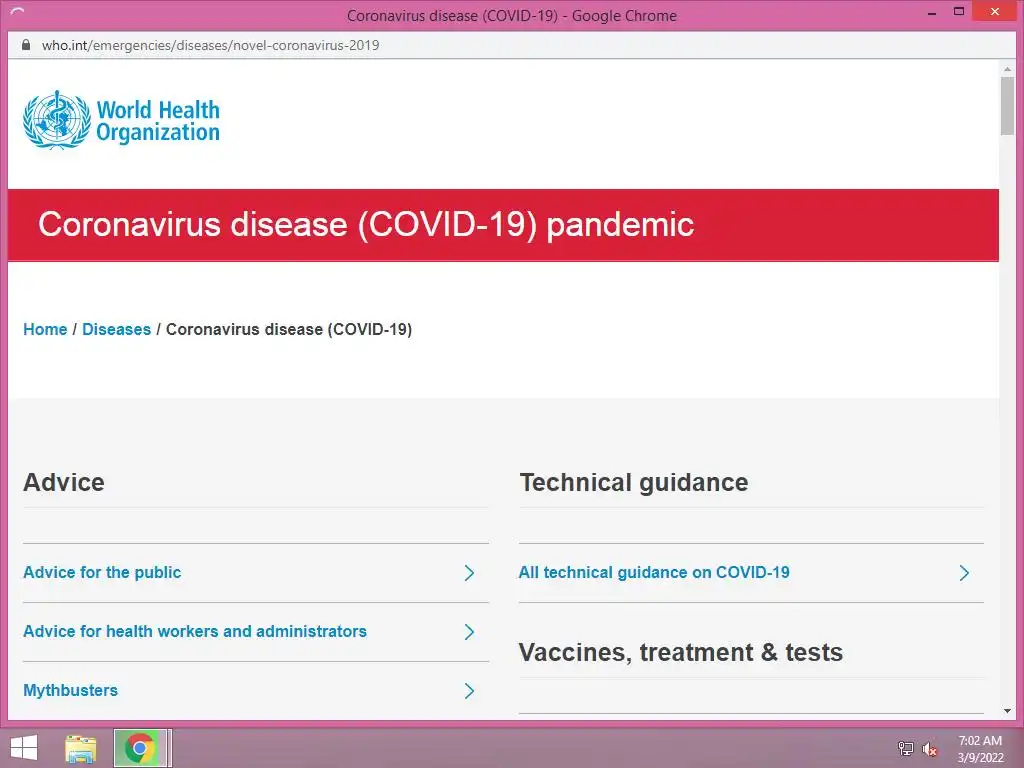Click the muted speaker tray icon
The height and width of the screenshot is (768, 1024).
[x=930, y=749]
